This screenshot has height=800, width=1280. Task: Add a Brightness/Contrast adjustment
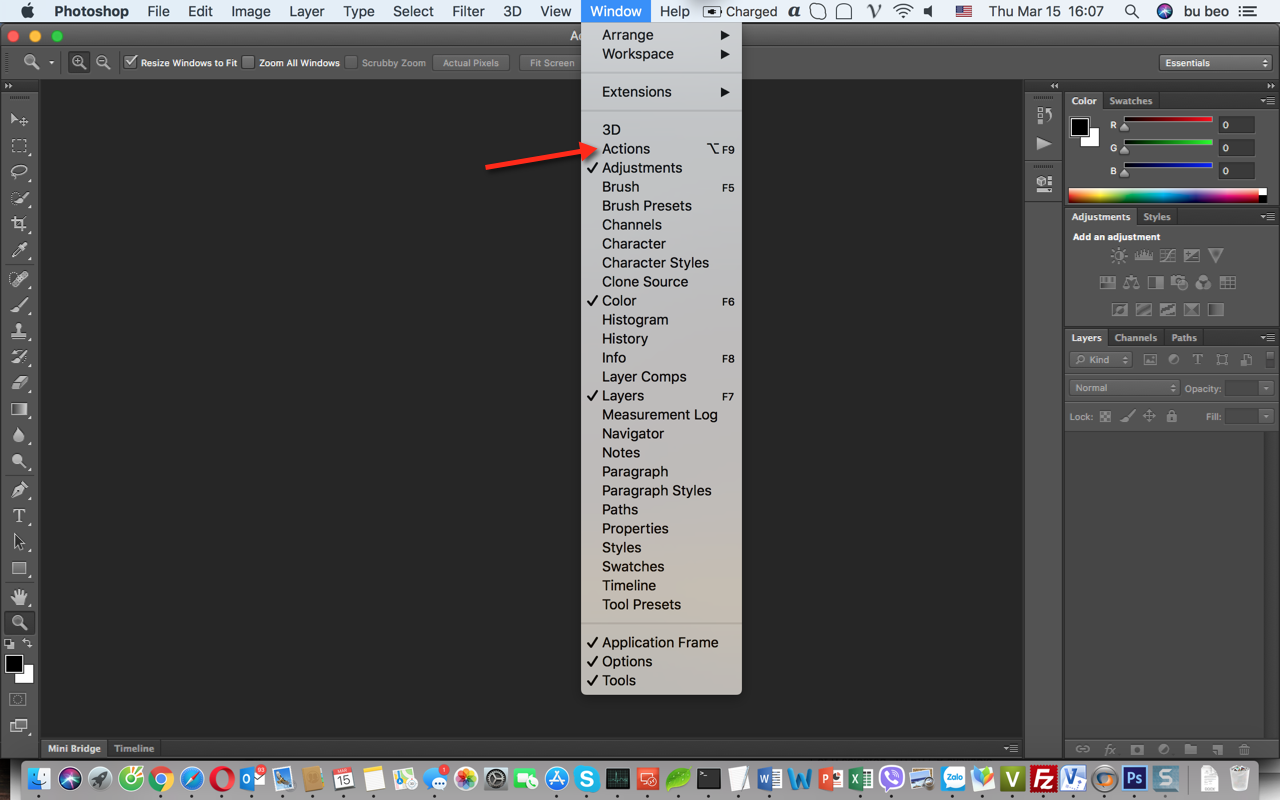tap(1119, 256)
